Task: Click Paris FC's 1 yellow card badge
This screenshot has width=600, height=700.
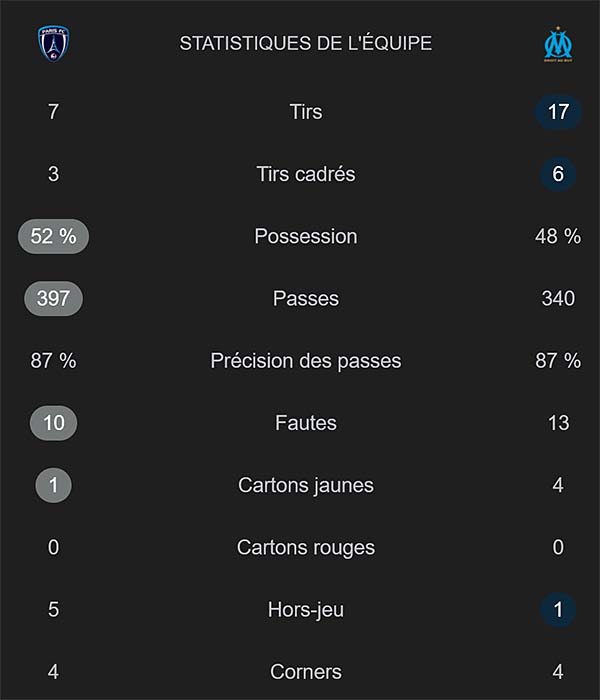Action: point(54,486)
